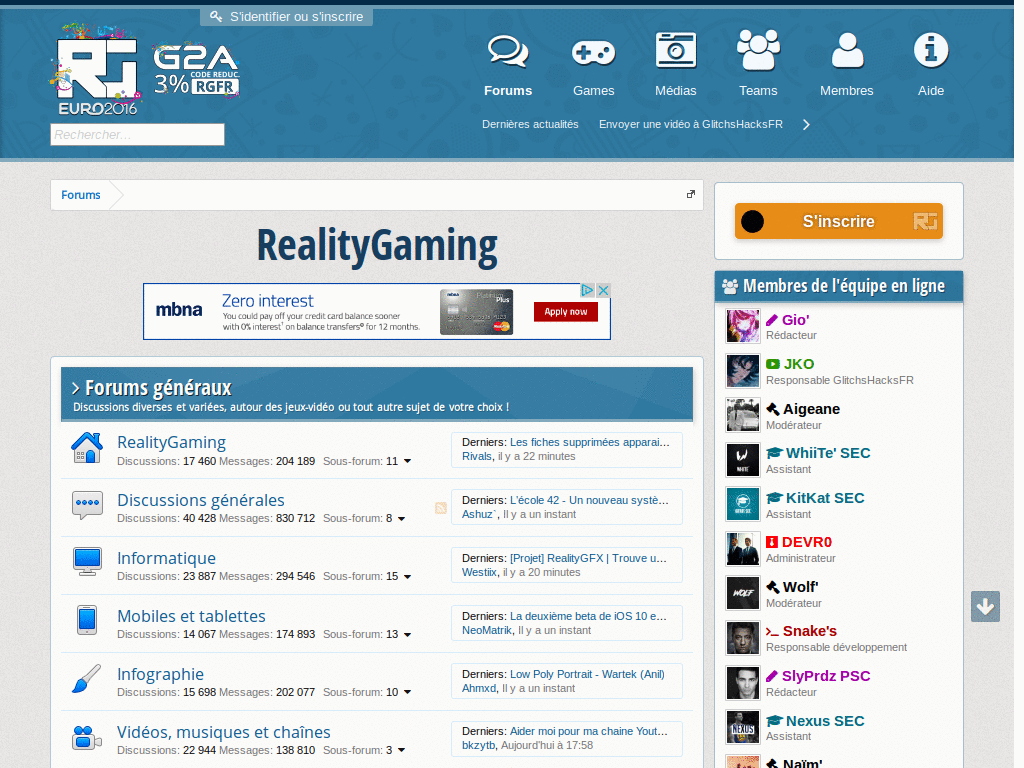Open Gio' avatar thumbnail

743,326
